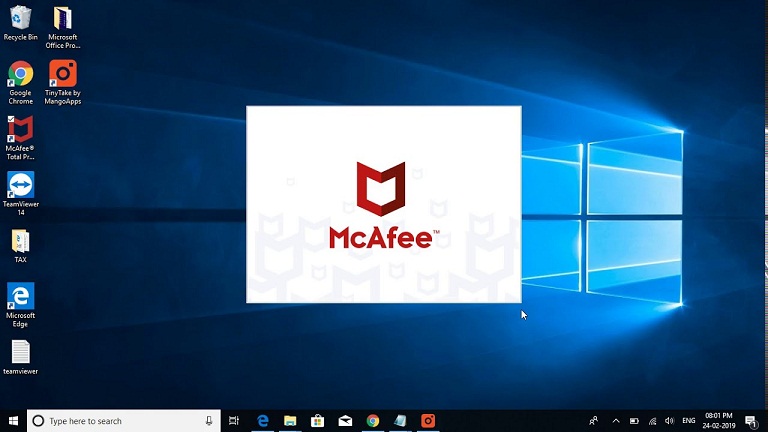Open the People icon in system tray
This screenshot has width=768, height=432.
point(593,421)
